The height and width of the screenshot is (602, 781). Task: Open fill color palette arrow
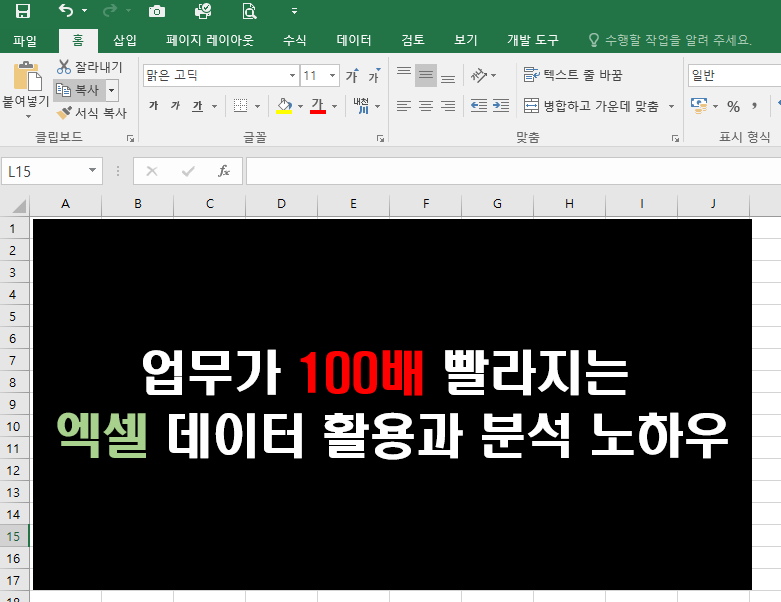pyautogui.click(x=300, y=106)
